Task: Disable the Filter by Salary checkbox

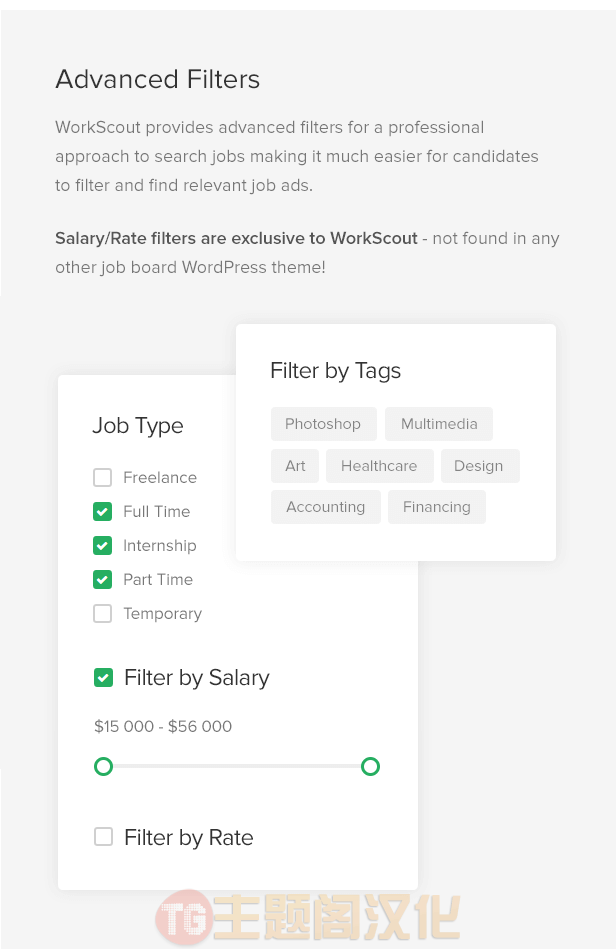Action: coord(103,677)
